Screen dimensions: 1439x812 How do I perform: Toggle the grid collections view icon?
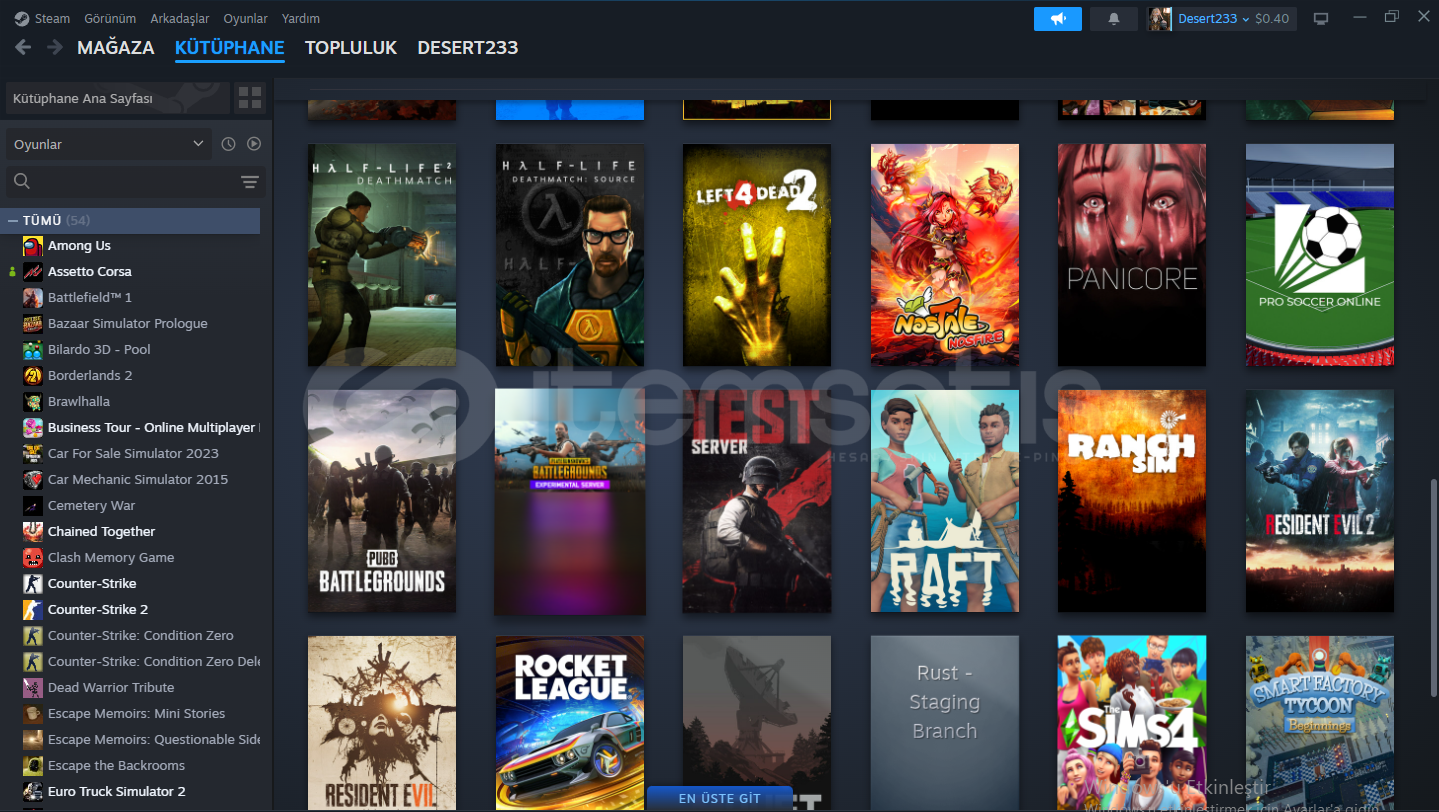point(249,98)
